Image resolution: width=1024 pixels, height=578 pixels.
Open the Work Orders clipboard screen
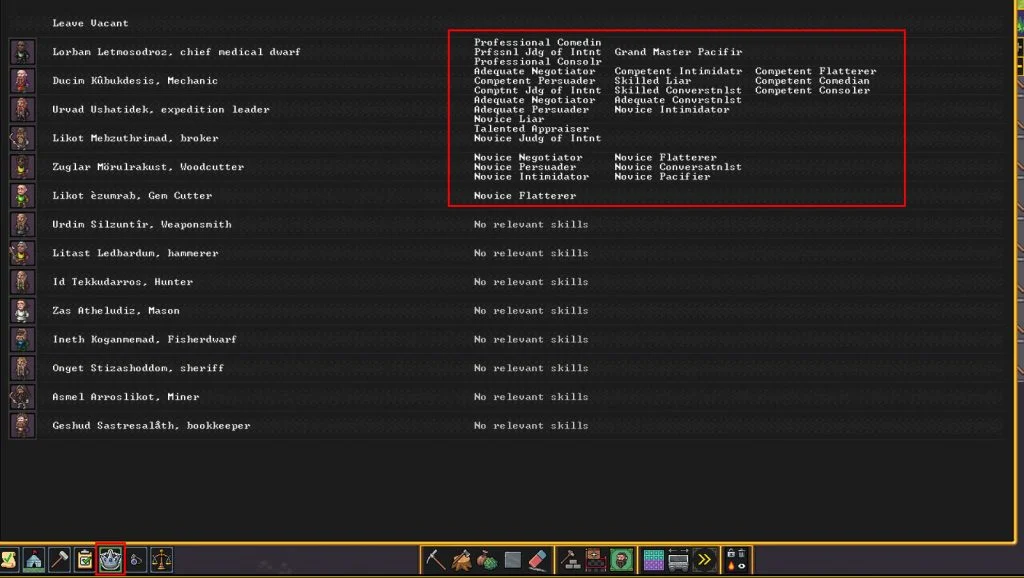click(82, 560)
